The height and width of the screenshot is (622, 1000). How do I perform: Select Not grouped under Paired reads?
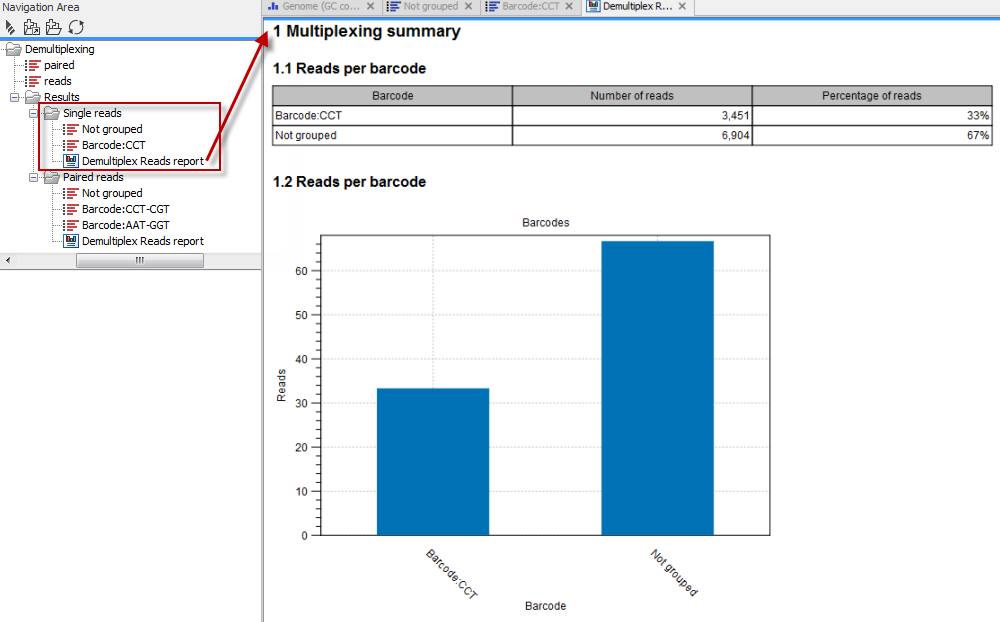coord(113,193)
